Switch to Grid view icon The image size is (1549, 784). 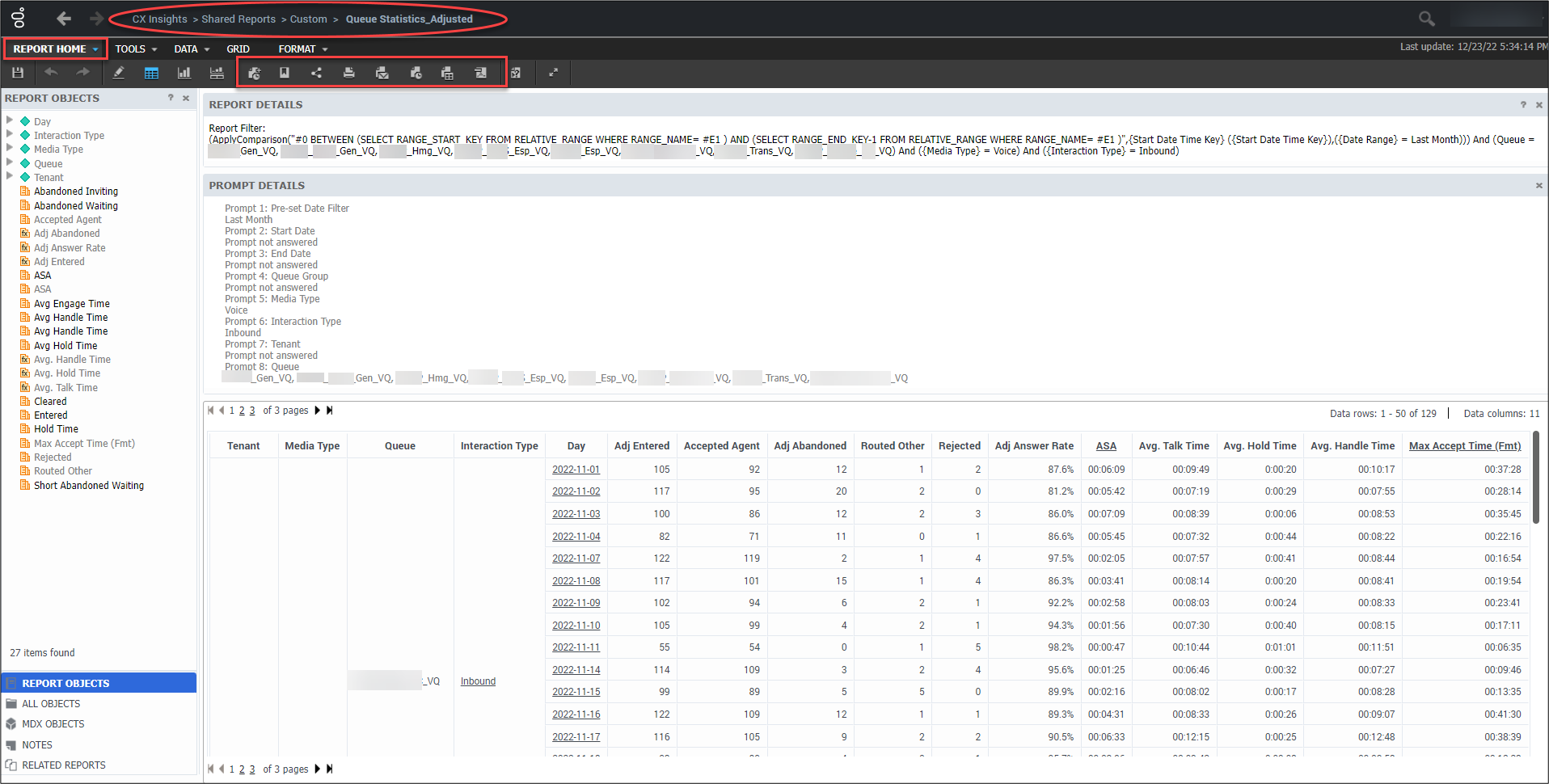151,73
